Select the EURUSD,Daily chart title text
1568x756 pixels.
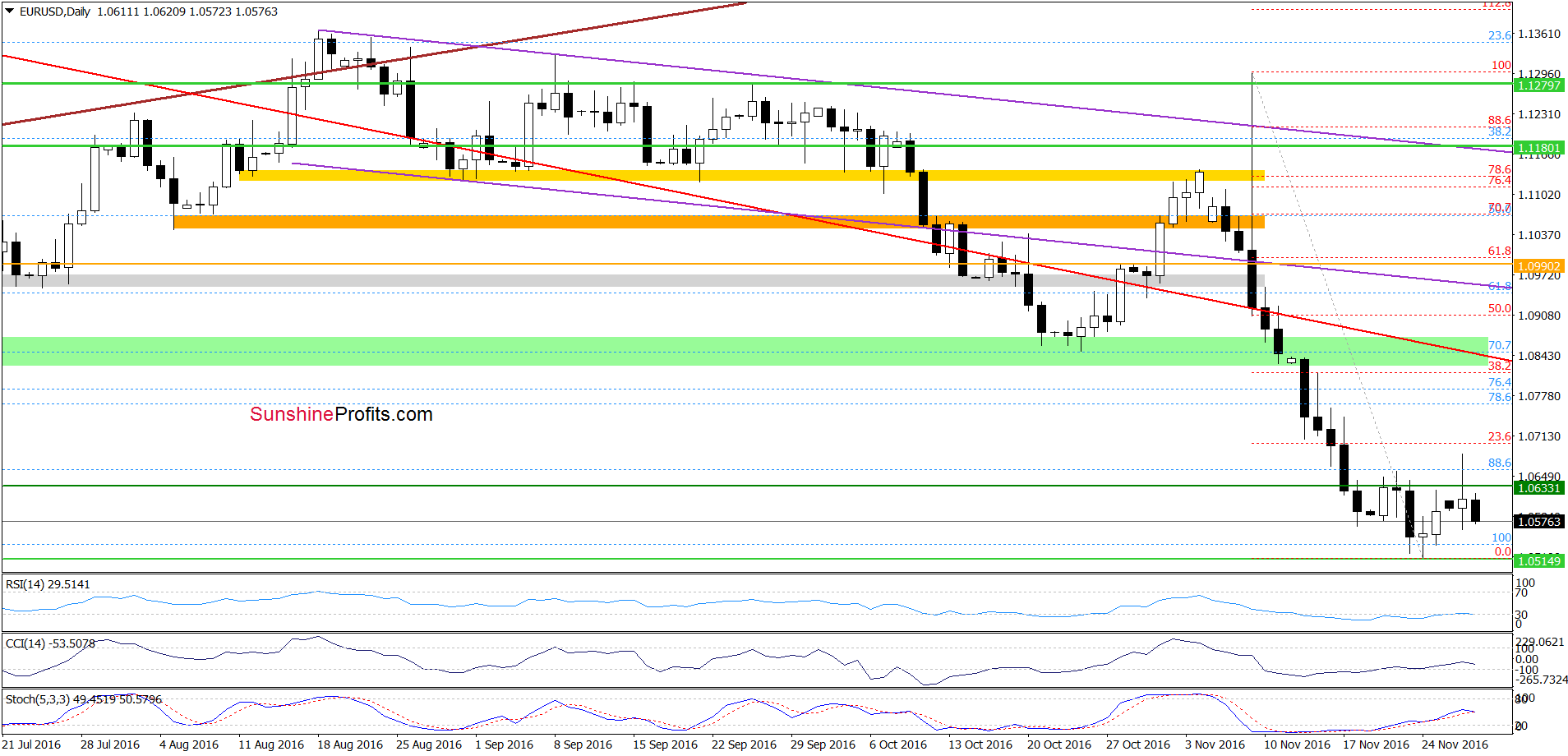click(55, 12)
